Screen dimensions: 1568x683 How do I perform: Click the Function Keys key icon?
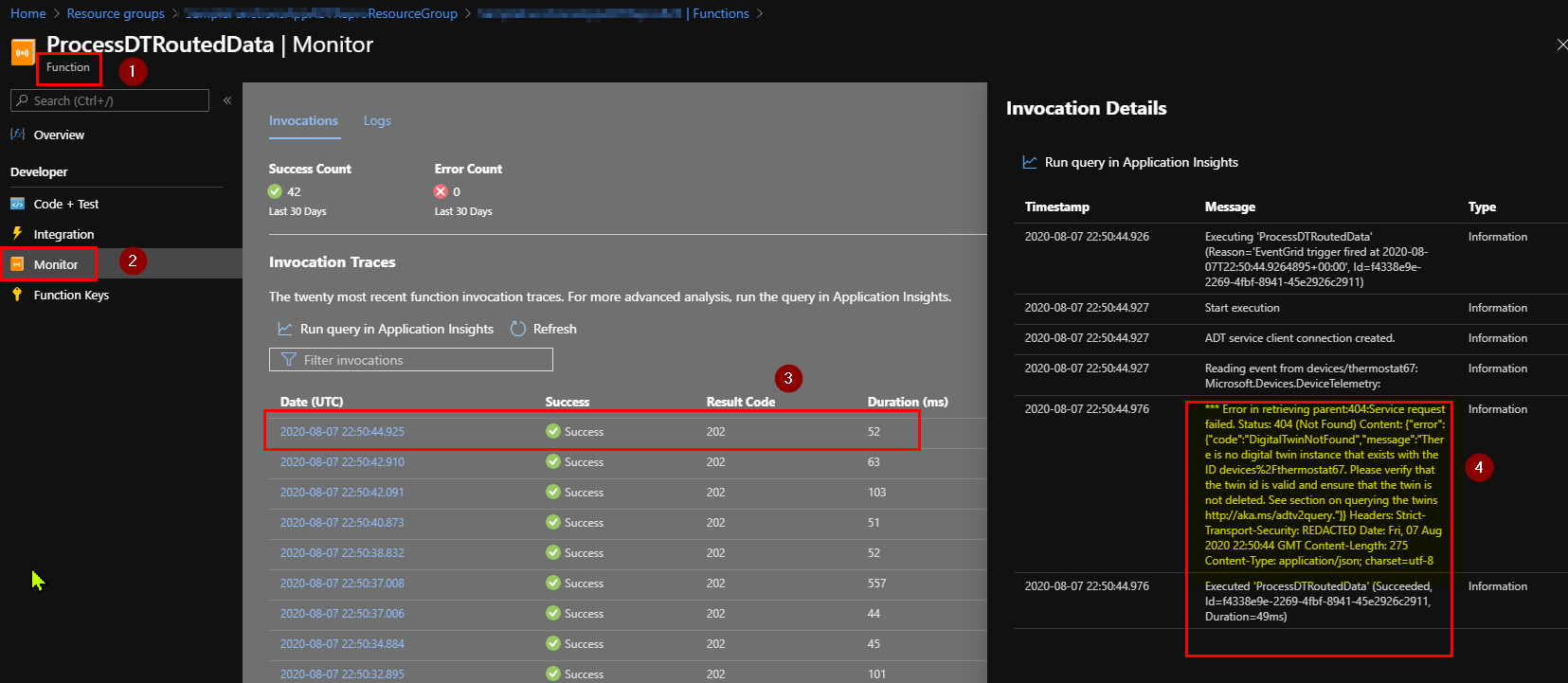coord(17,295)
